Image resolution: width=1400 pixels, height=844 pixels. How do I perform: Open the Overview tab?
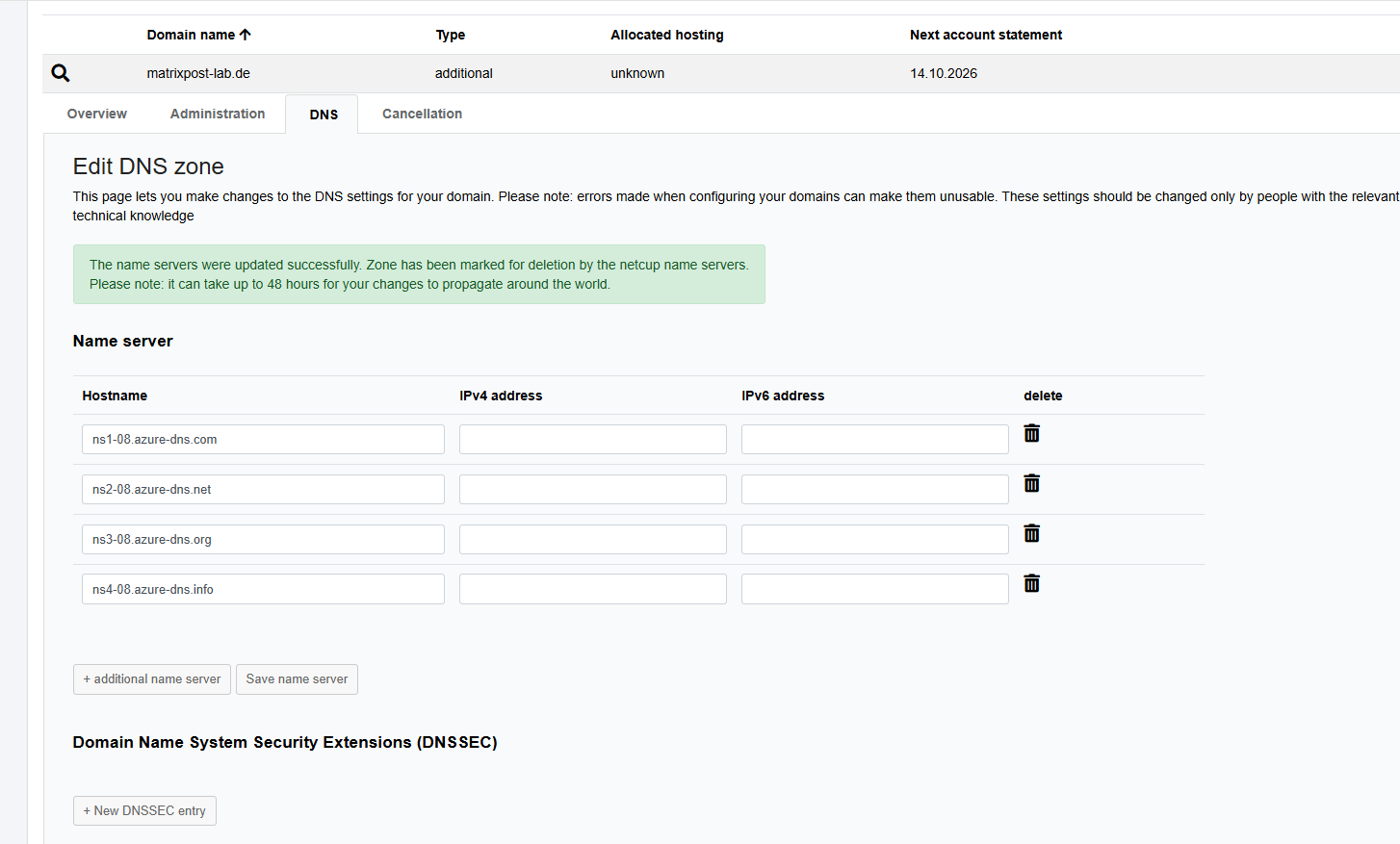[97, 114]
